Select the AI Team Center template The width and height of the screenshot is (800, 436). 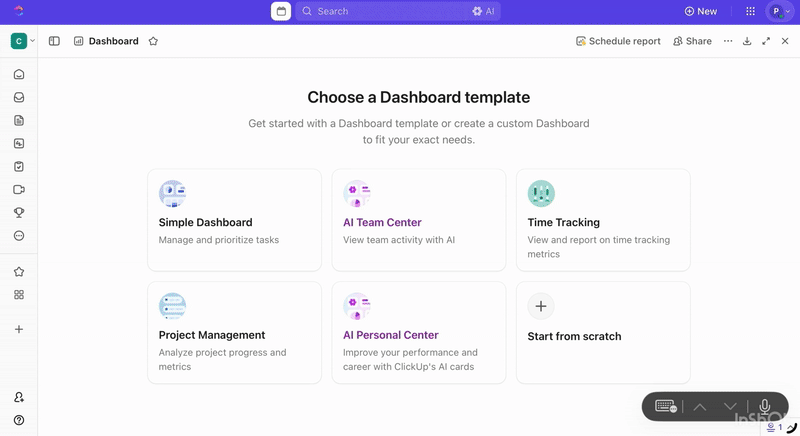pyautogui.click(x=419, y=220)
